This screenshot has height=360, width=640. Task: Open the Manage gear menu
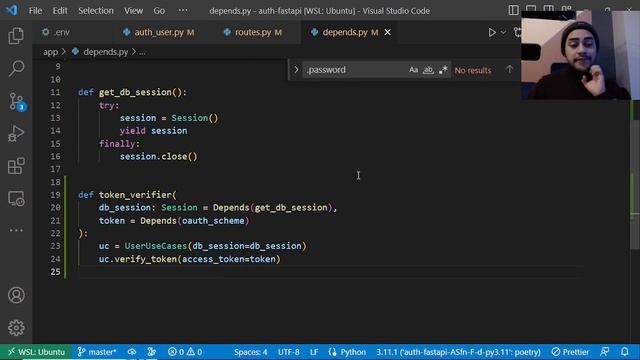click(x=16, y=328)
